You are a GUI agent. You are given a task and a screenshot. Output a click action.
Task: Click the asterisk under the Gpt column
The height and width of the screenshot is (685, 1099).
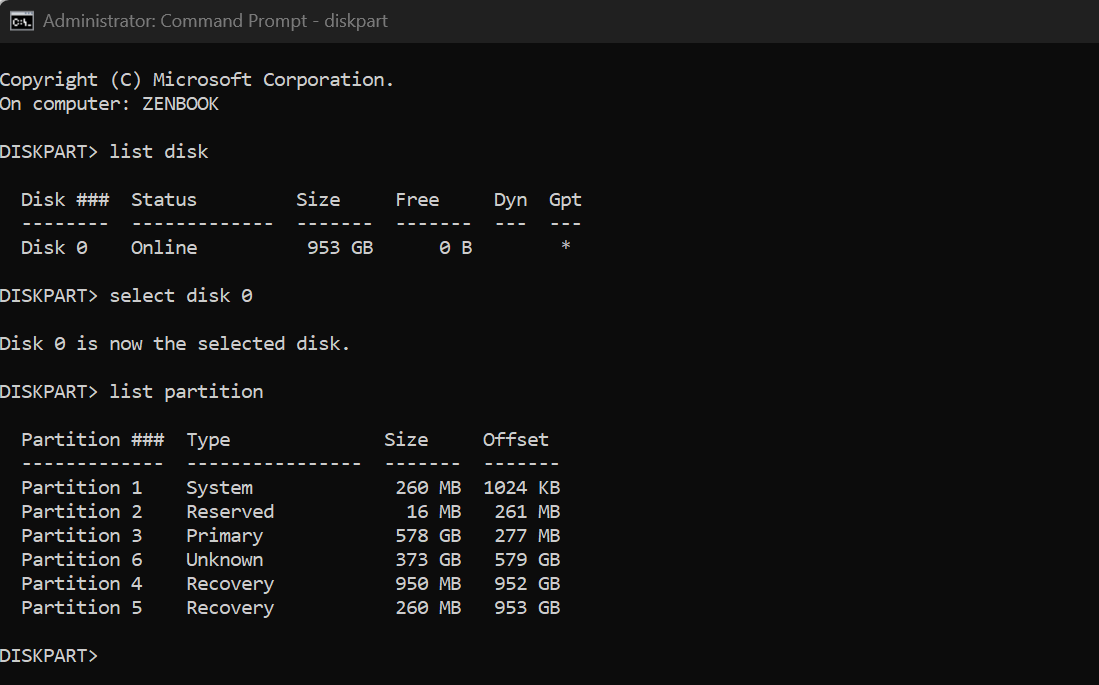tap(566, 246)
